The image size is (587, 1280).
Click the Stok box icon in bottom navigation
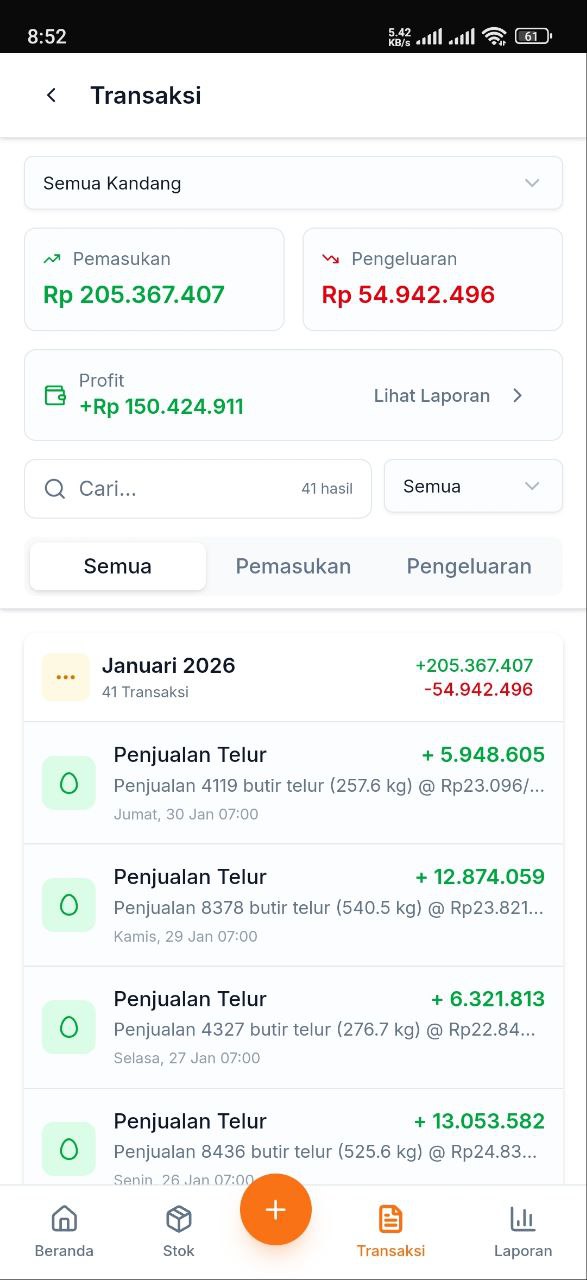[x=178, y=1218]
